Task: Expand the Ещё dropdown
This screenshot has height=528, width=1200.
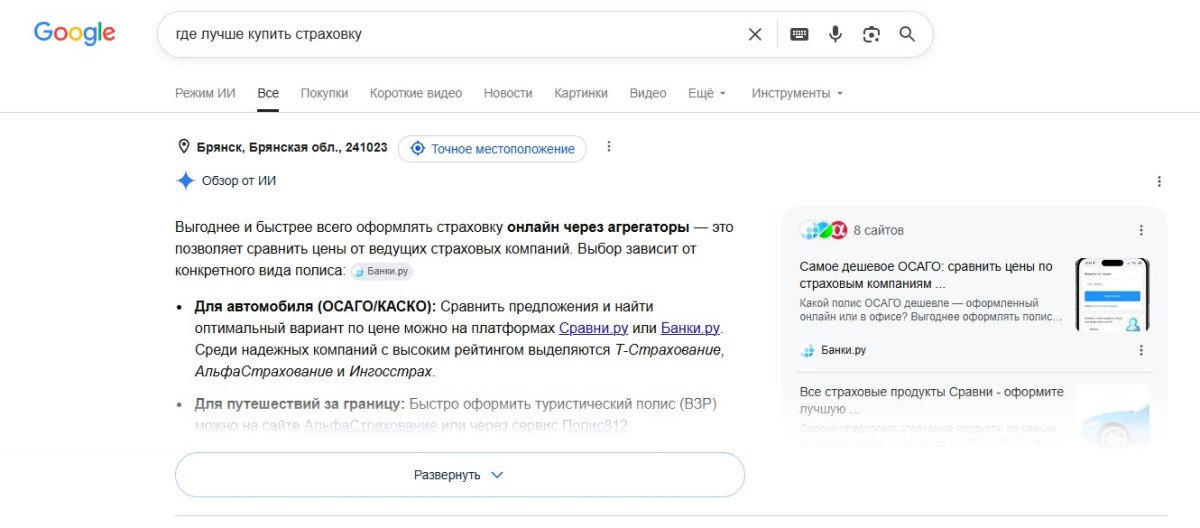Action: [x=707, y=93]
